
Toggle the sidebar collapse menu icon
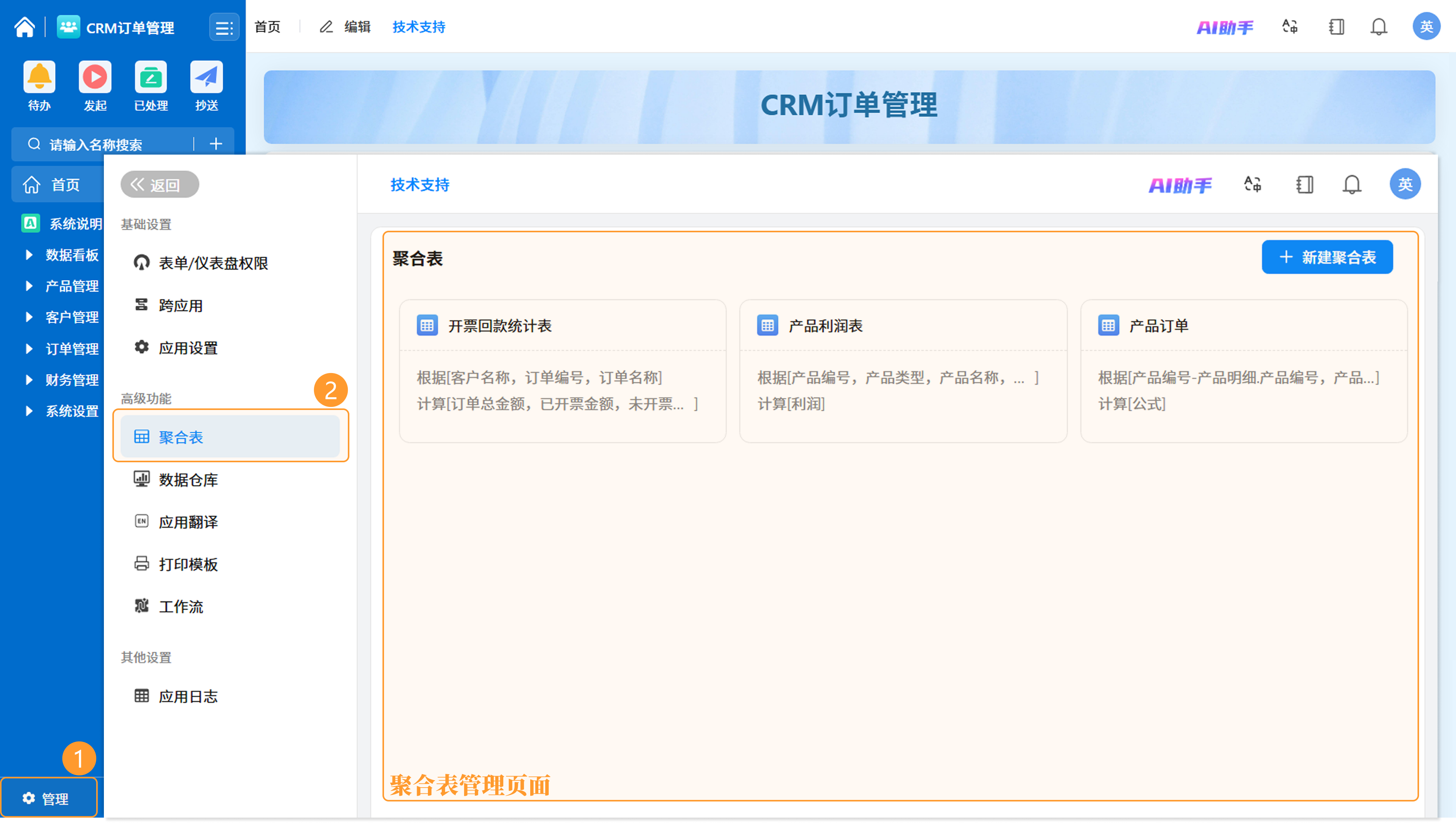pyautogui.click(x=224, y=27)
